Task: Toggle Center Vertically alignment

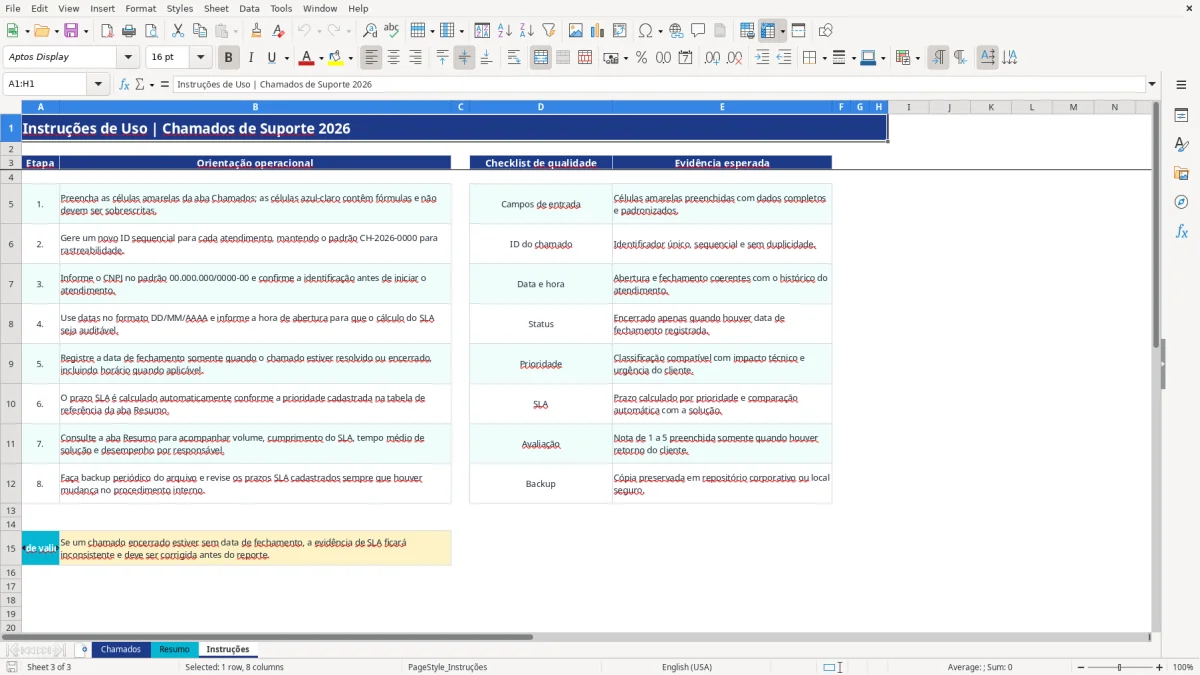Action: pyautogui.click(x=464, y=58)
